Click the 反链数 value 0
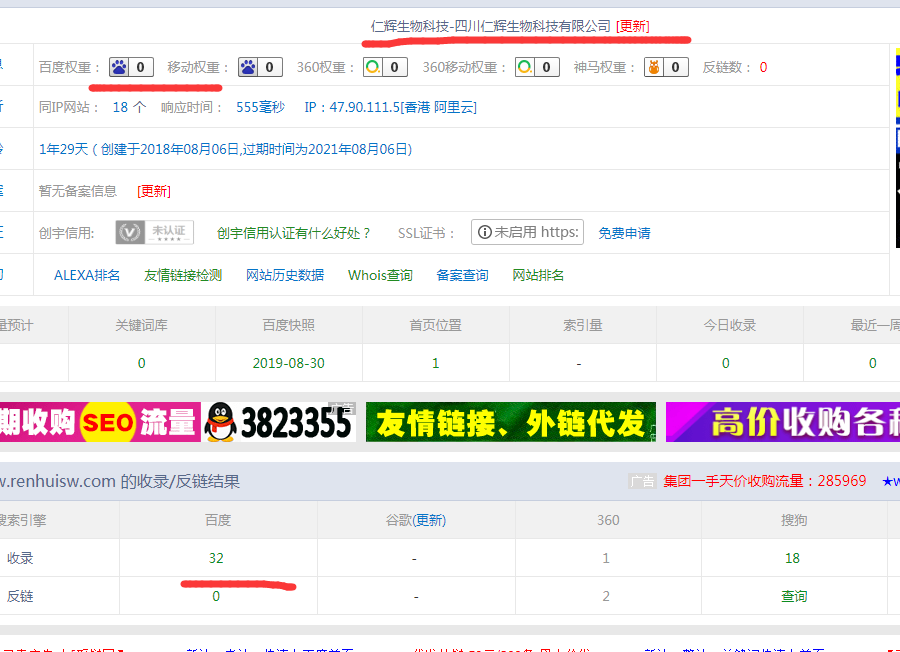The width and height of the screenshot is (900, 652). [x=763, y=67]
